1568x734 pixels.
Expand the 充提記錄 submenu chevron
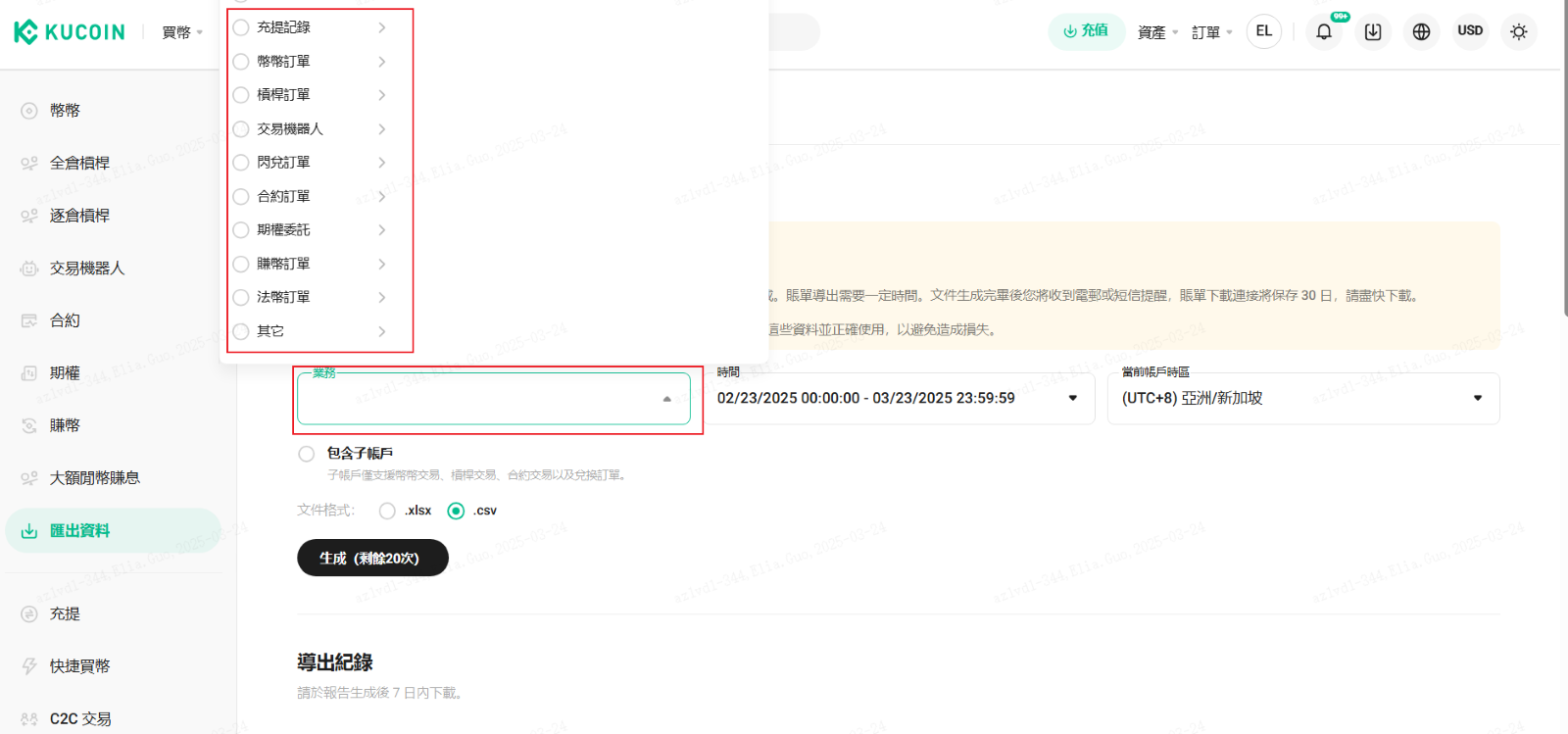tap(382, 27)
